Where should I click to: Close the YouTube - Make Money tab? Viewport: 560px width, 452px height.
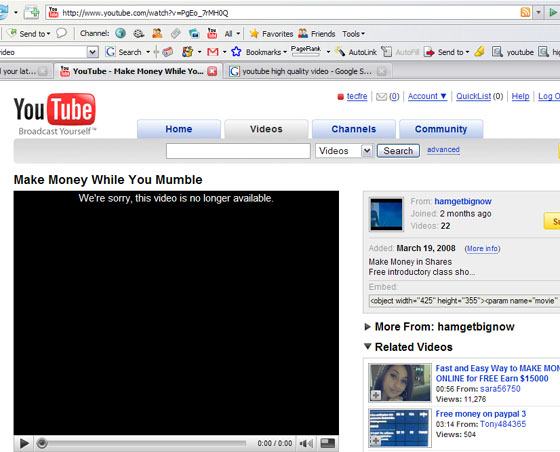[212, 71]
